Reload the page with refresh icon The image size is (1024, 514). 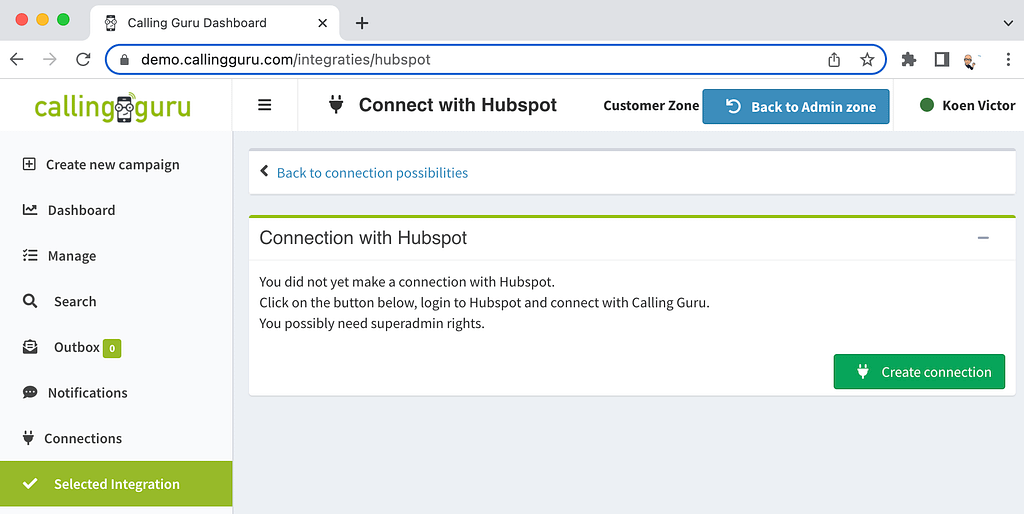[x=83, y=60]
